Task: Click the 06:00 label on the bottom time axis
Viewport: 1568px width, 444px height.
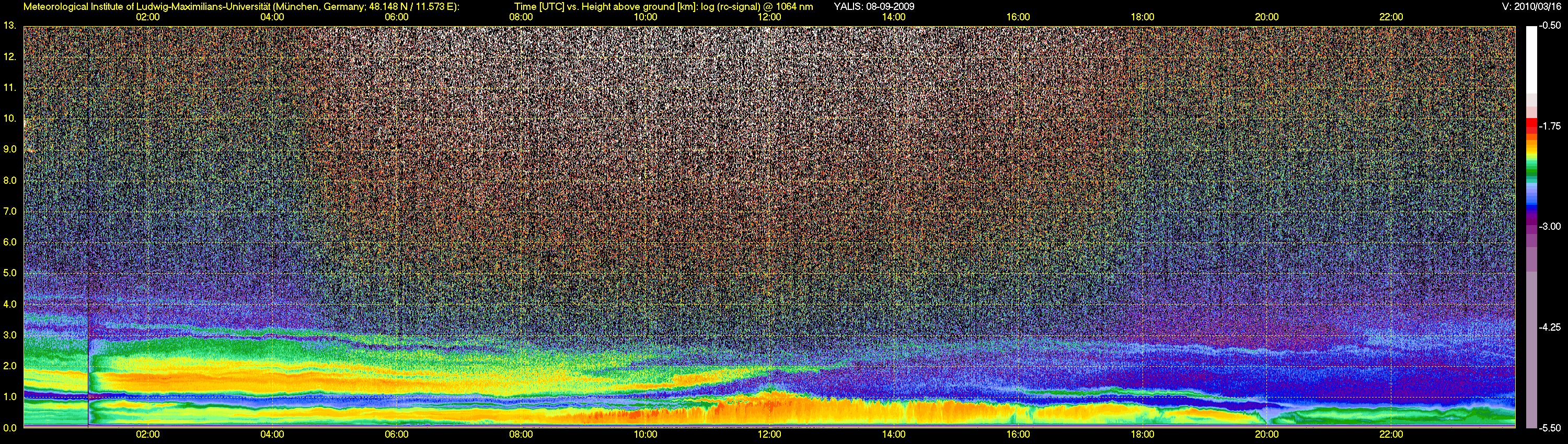Action: point(396,434)
